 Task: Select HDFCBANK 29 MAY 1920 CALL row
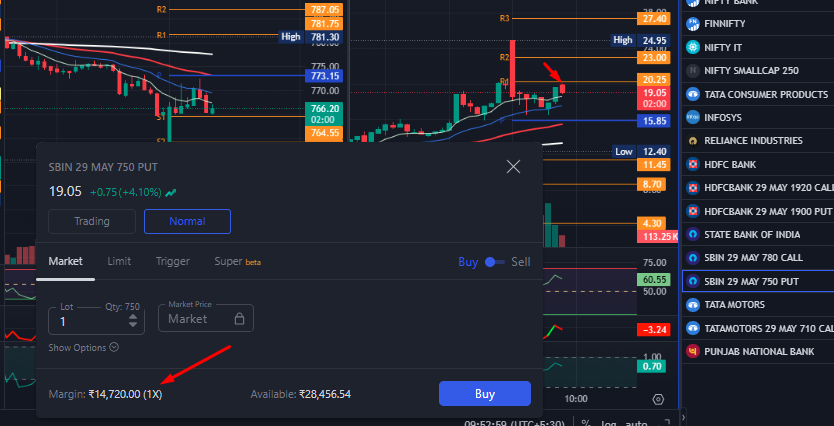coord(758,188)
